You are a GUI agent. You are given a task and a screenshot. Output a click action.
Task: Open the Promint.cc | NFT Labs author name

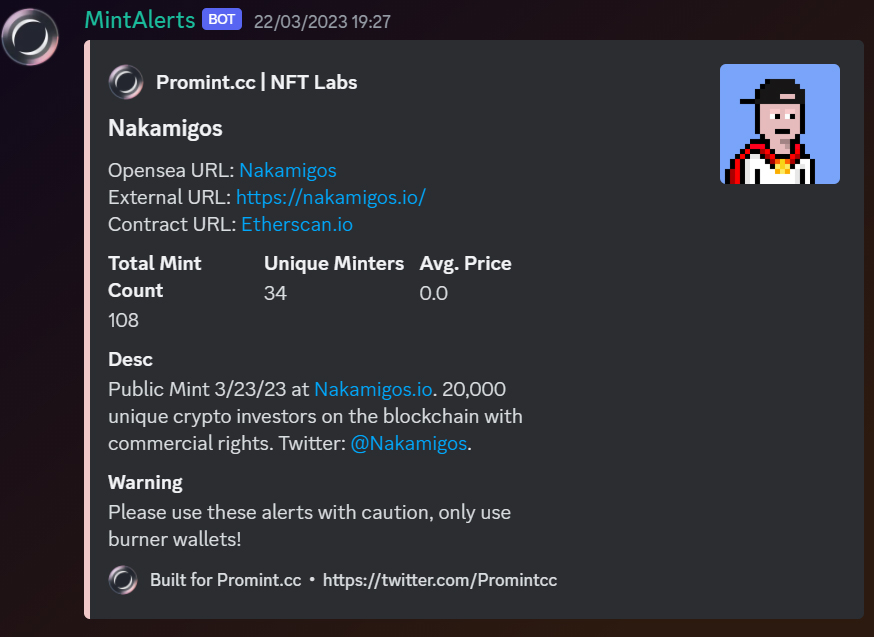click(256, 82)
